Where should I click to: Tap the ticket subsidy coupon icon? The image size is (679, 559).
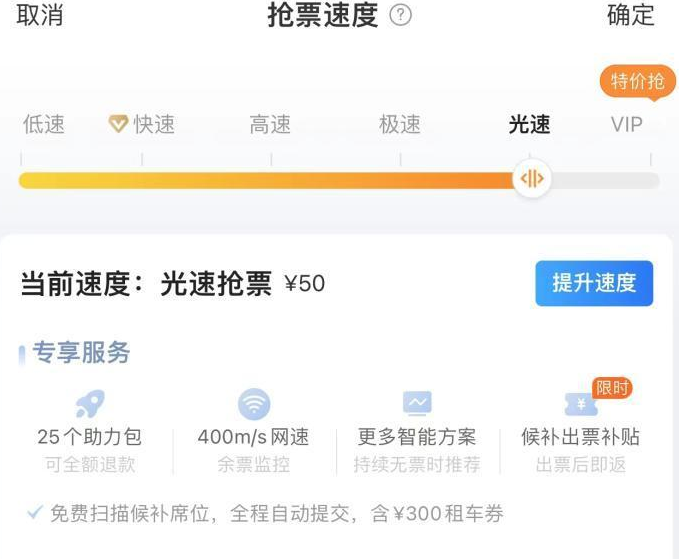coord(581,404)
